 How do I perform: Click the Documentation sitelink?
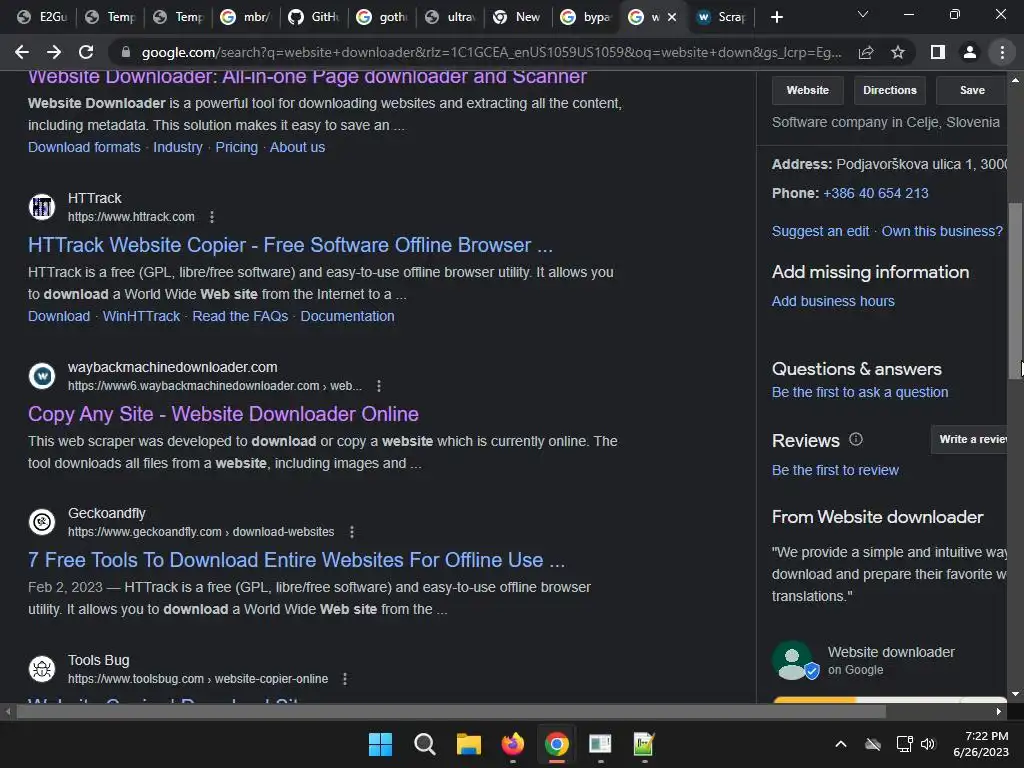pyautogui.click(x=347, y=316)
